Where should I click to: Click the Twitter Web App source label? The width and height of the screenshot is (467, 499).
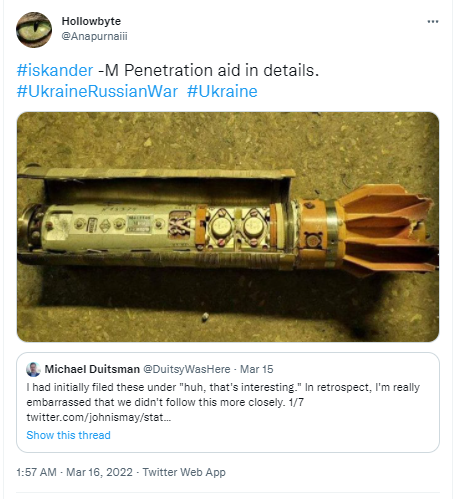coord(184,472)
